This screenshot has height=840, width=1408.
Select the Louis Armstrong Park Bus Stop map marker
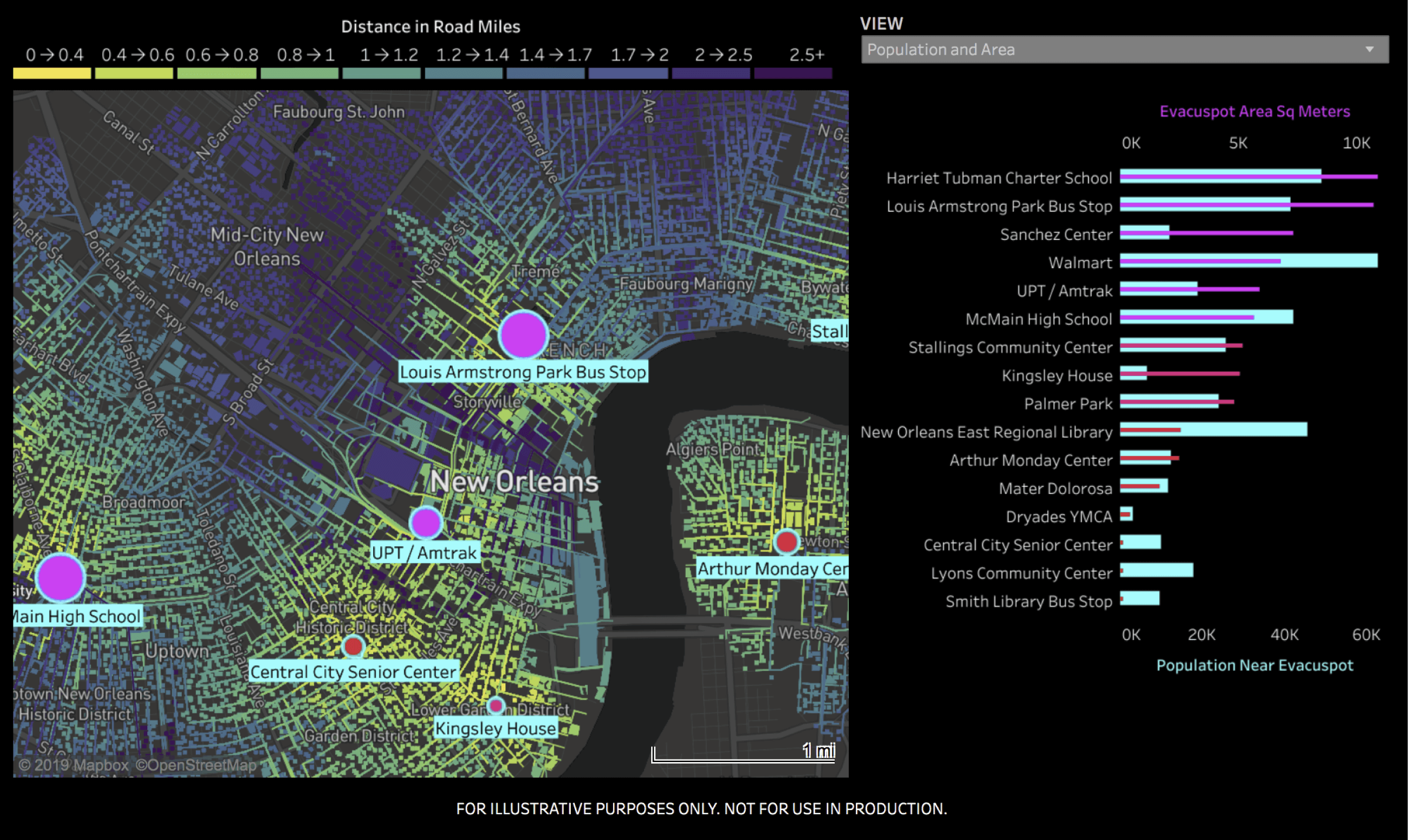click(x=524, y=336)
